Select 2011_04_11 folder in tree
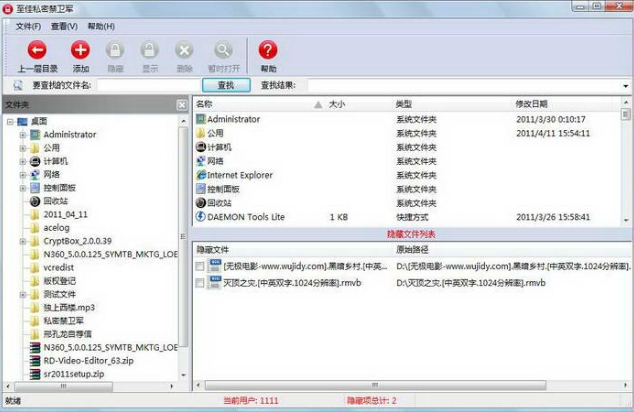 (x=66, y=214)
